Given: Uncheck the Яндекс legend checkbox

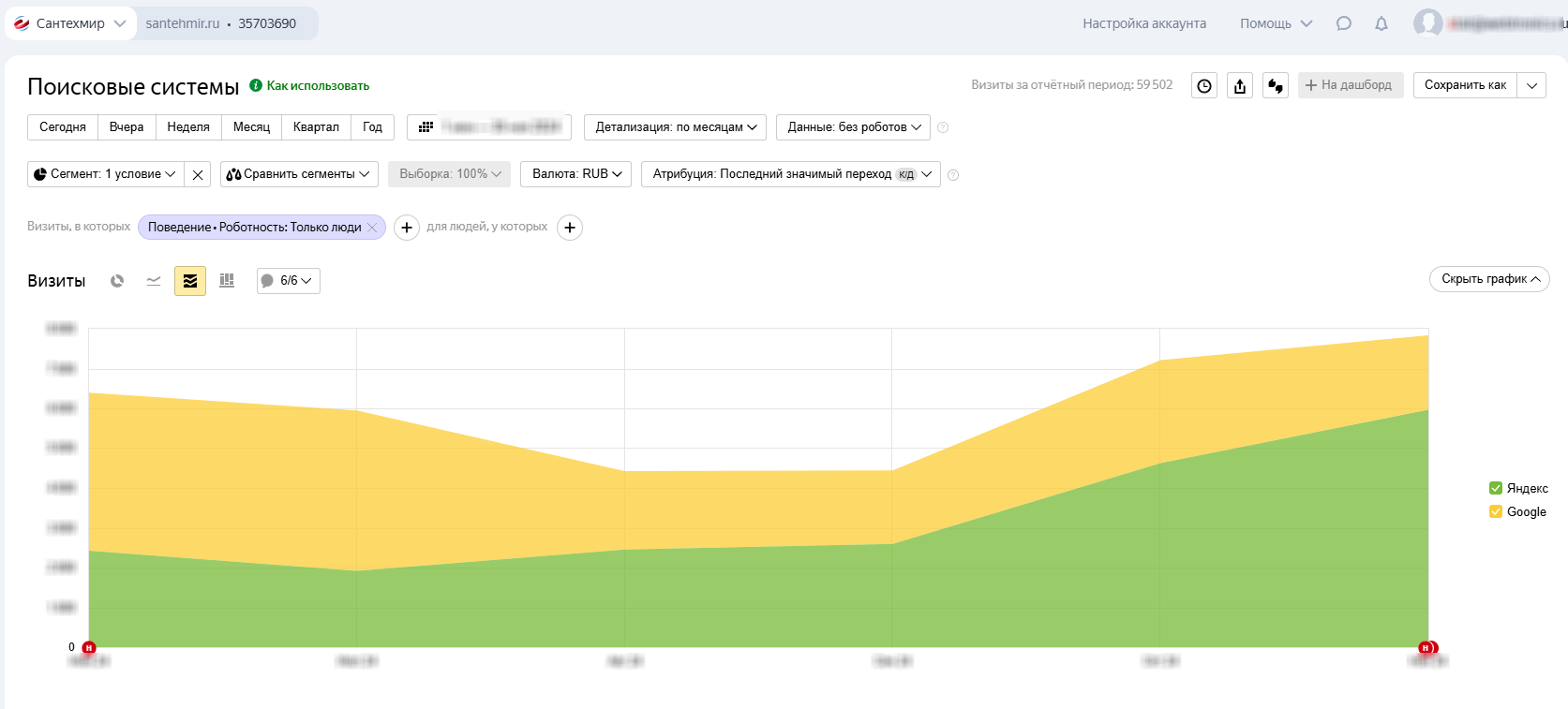Looking at the screenshot, I should pos(1496,488).
